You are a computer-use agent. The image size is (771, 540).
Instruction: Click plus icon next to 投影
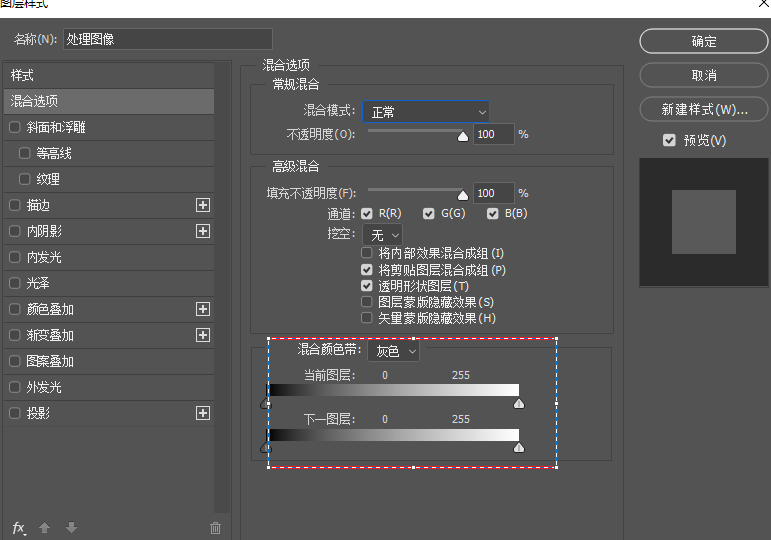(x=203, y=413)
